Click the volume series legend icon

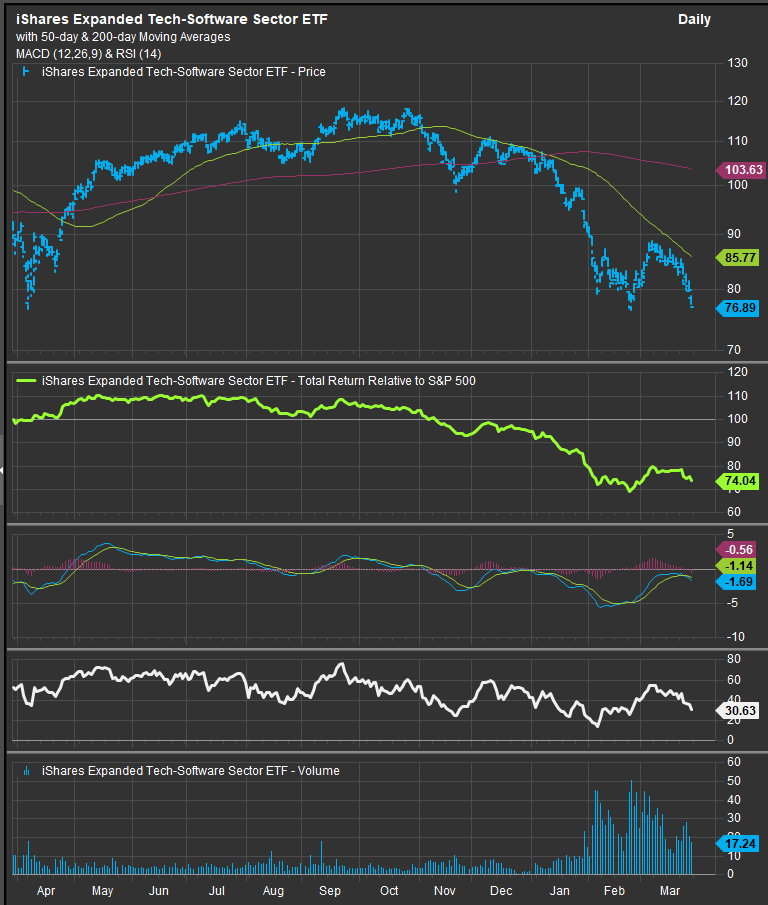[x=24, y=771]
